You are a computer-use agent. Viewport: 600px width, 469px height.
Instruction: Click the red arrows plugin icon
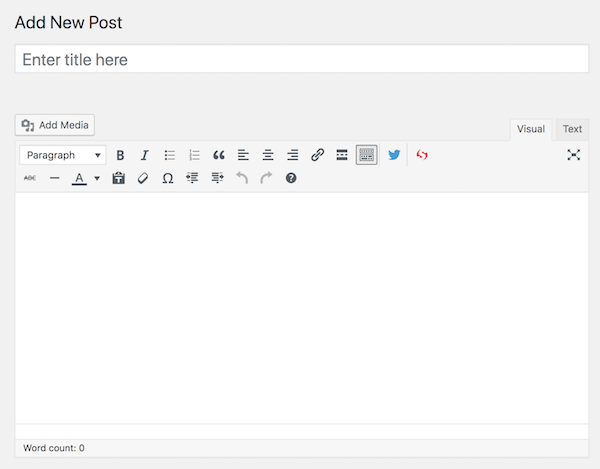[422, 155]
